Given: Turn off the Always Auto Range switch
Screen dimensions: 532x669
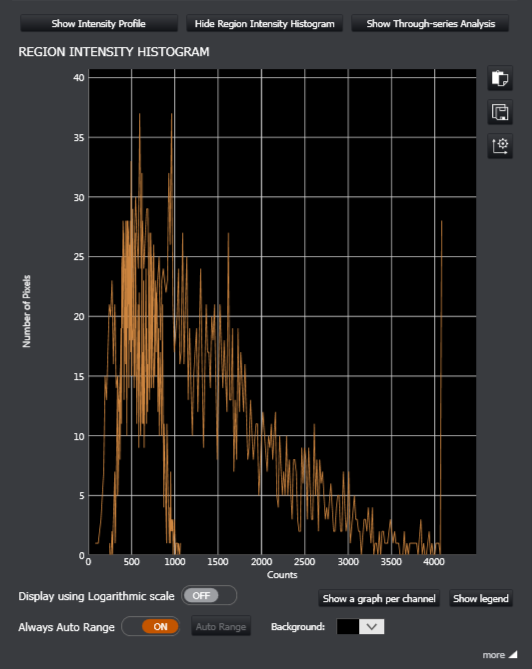Looking at the screenshot, I should [151, 626].
